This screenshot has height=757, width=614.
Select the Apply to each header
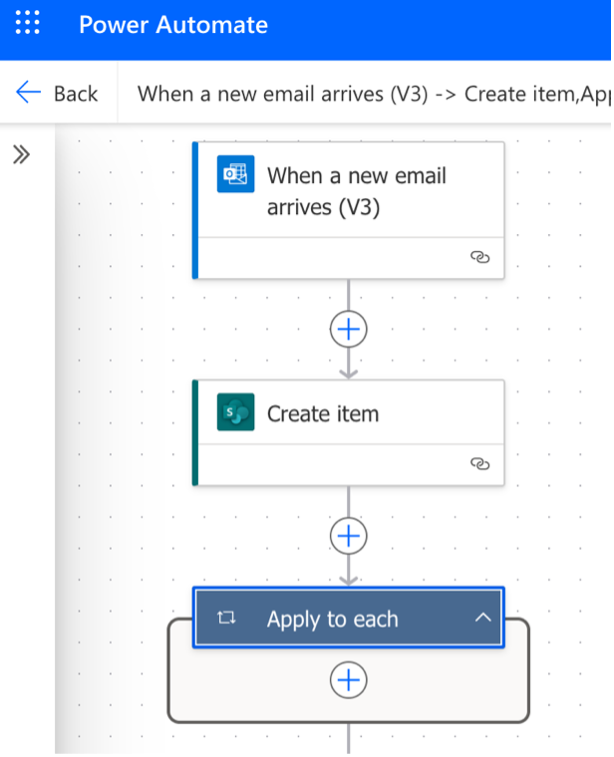point(348,617)
